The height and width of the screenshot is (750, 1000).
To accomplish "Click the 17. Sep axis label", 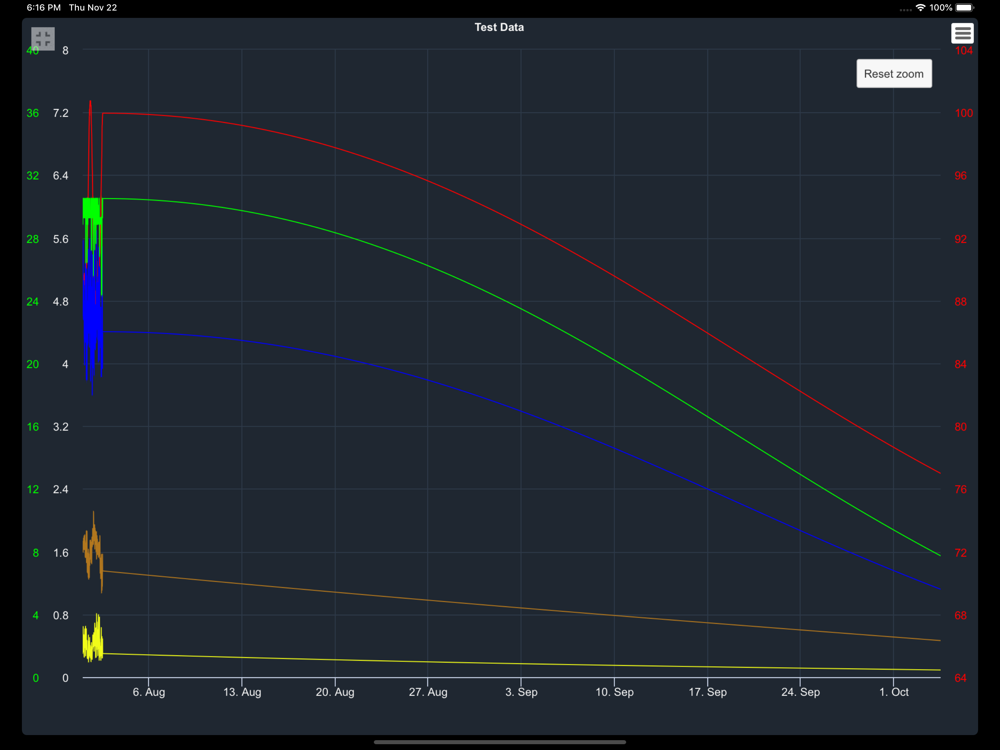I will [707, 692].
